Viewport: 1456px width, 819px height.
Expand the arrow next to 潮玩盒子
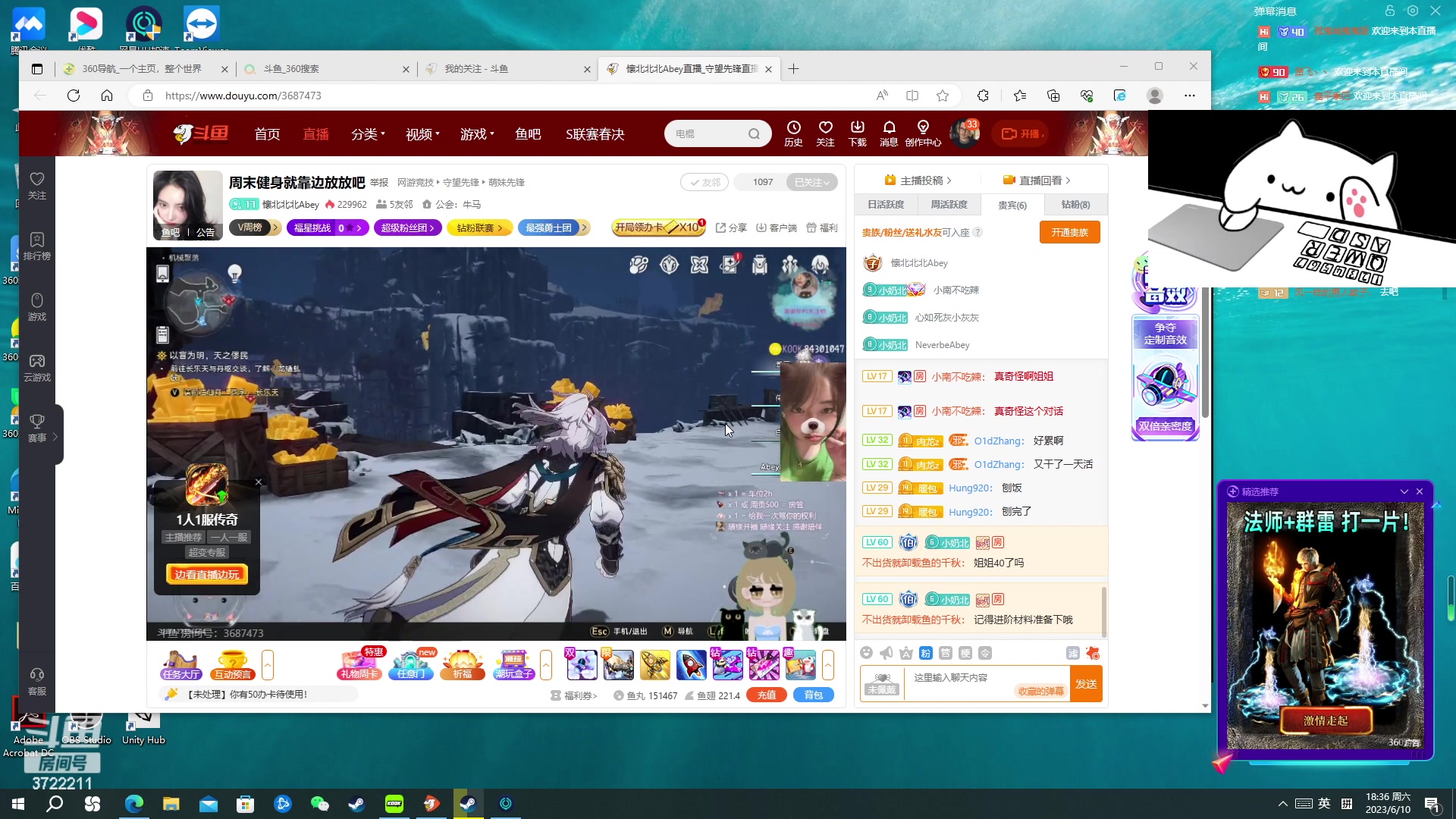click(x=546, y=665)
